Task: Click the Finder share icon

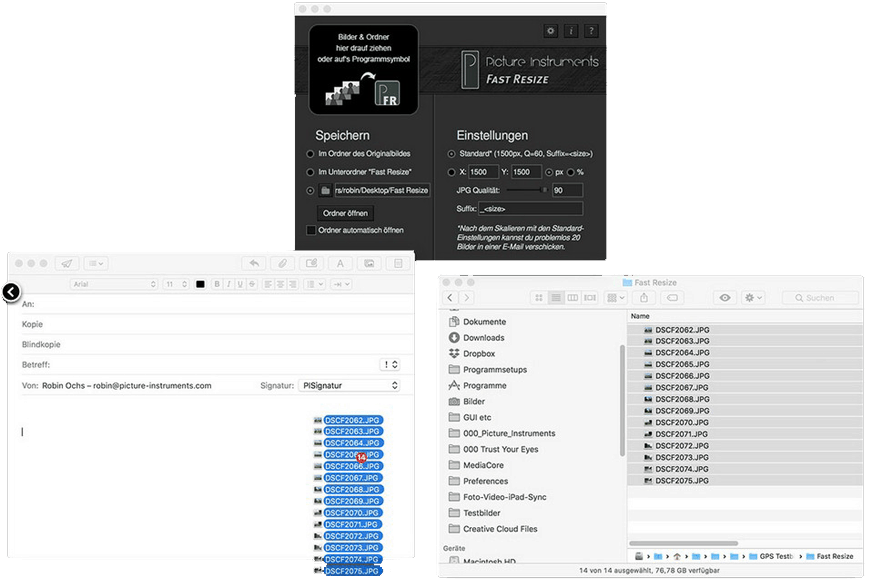Action: pyautogui.click(x=644, y=298)
